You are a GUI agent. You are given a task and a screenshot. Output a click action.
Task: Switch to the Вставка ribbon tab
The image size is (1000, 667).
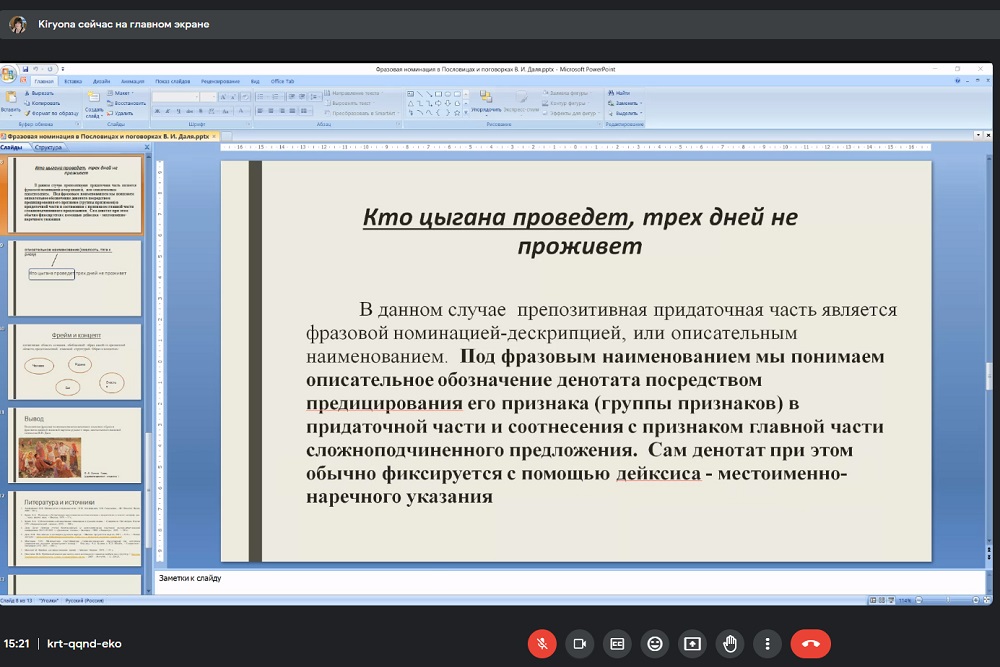point(72,81)
